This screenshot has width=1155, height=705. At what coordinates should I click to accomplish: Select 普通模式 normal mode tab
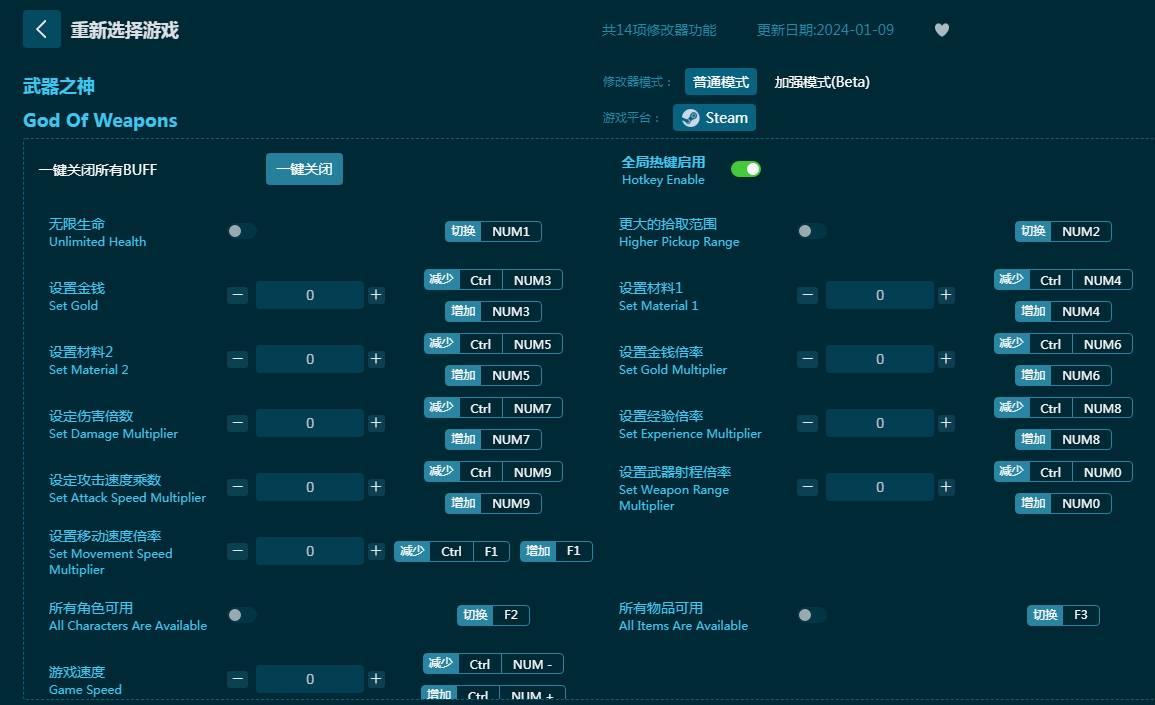click(720, 82)
